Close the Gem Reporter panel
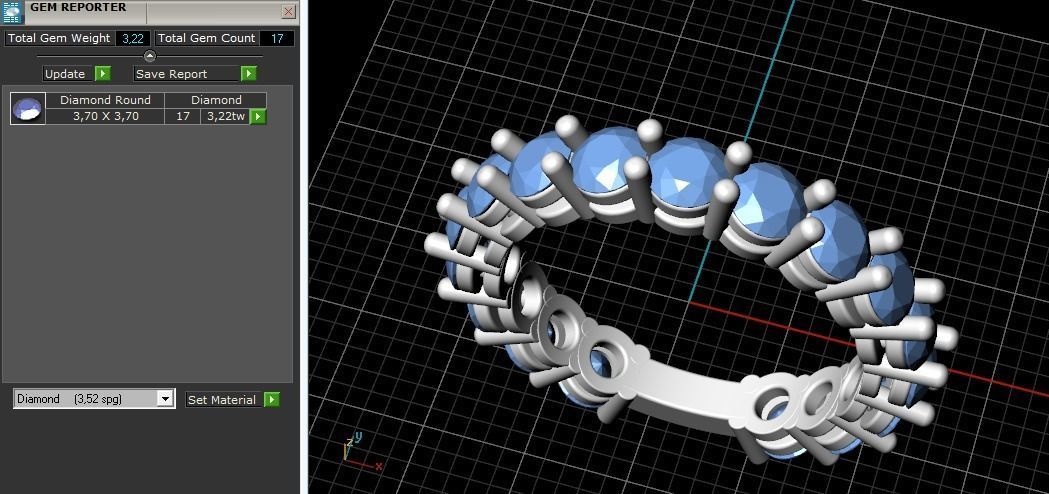The width and height of the screenshot is (1049, 494). 288,11
